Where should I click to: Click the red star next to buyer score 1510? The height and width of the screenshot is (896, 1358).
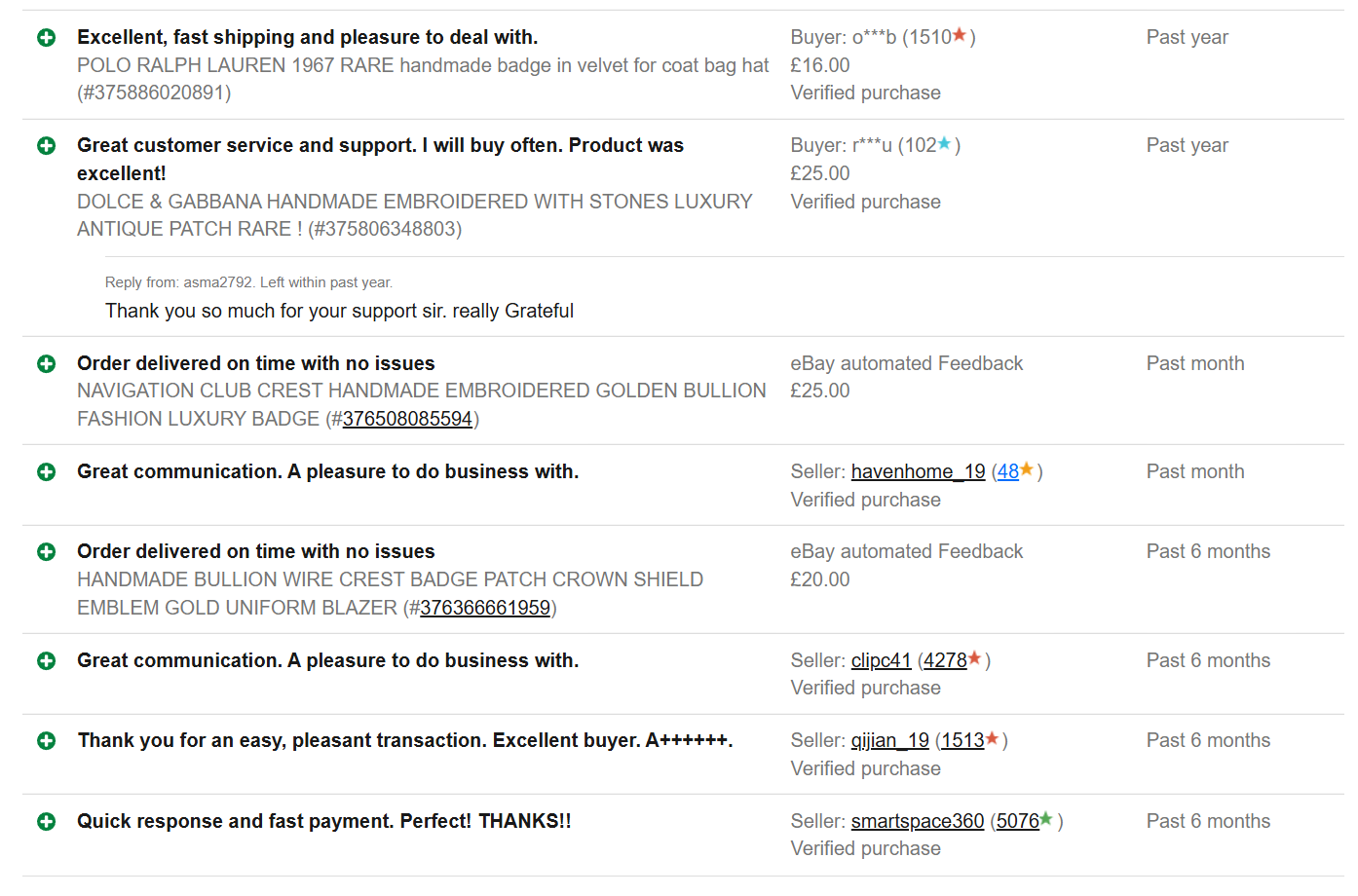[x=960, y=35]
